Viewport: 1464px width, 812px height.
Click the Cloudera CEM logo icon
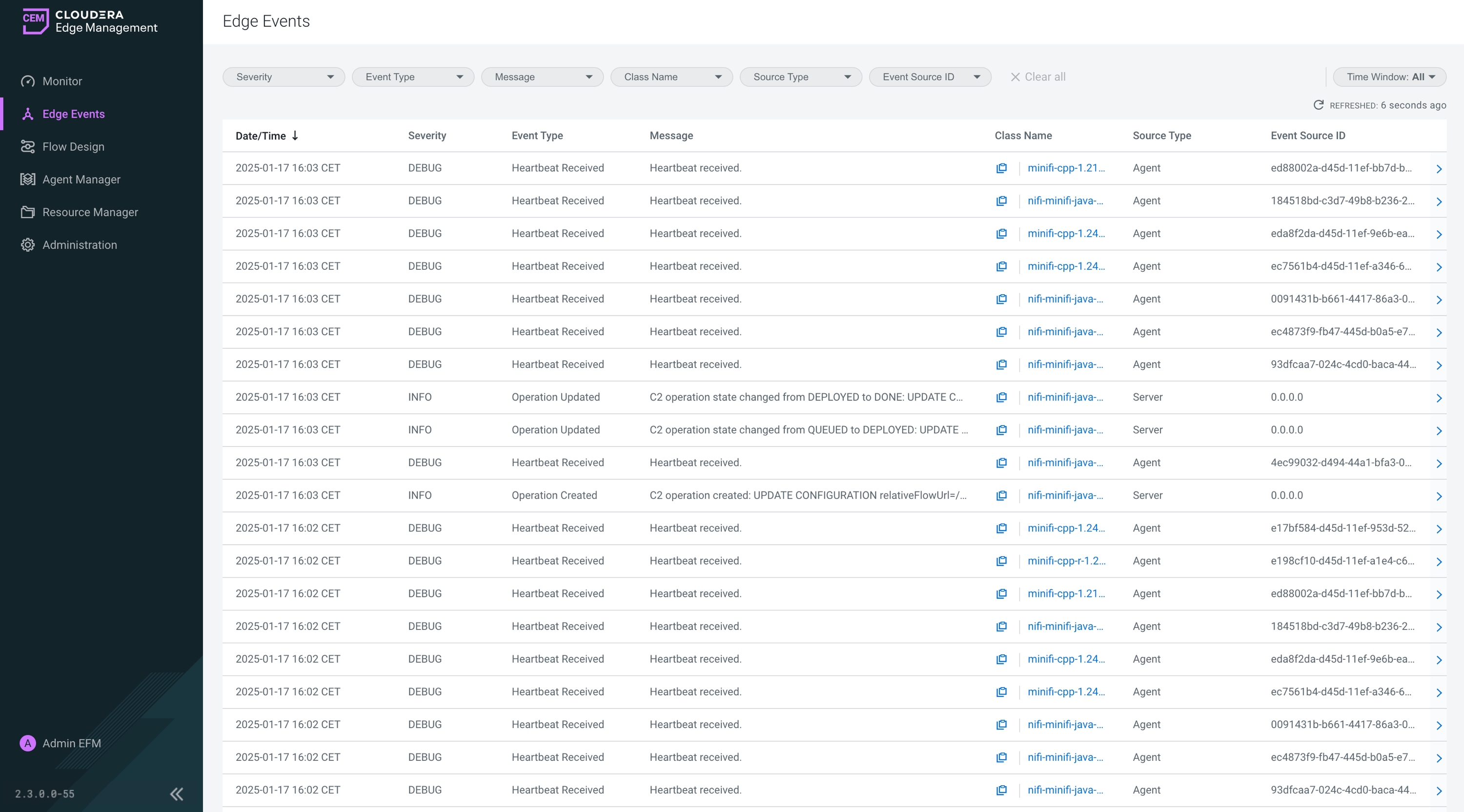tap(35, 21)
